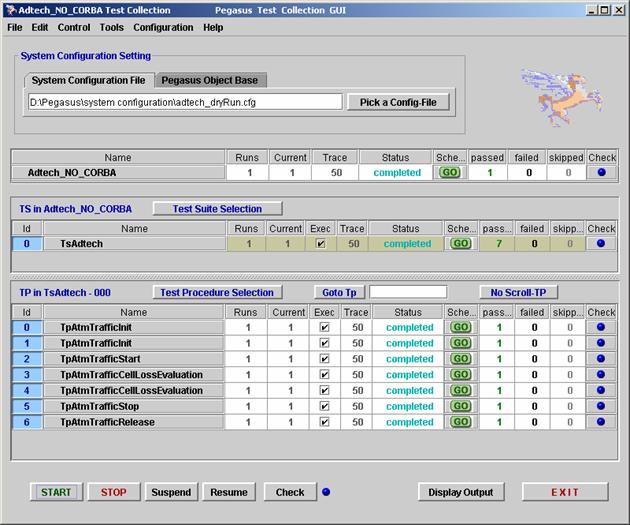Click Pick a Config-File button
Image resolution: width=630 pixels, height=525 pixels.
[398, 102]
